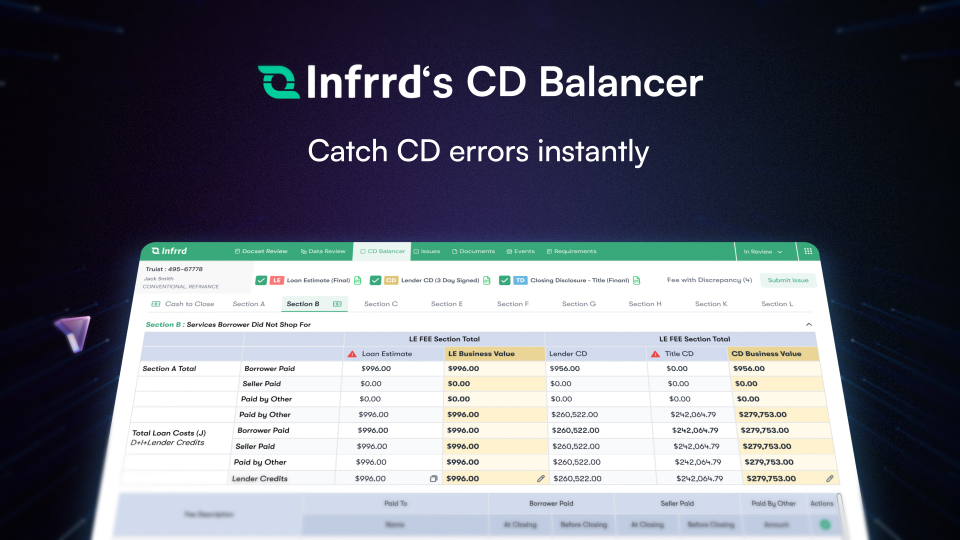The image size is (960, 540).
Task: Edit the Lender Credits LE Business Value pencil
Action: [x=541, y=479]
